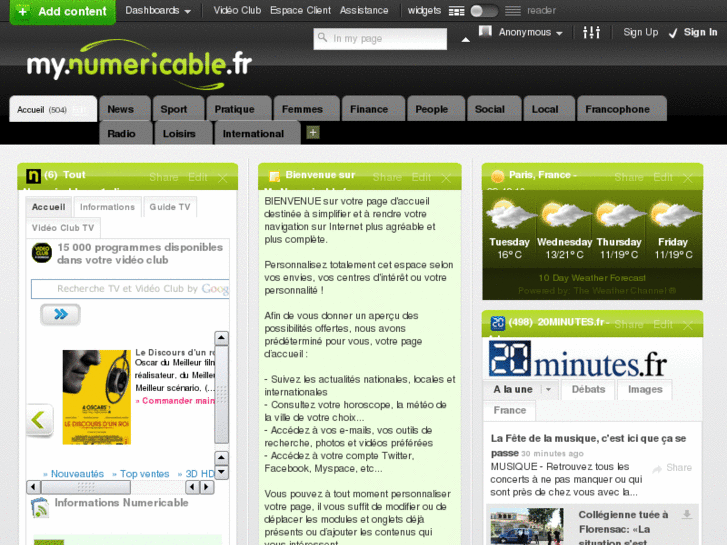Edit the Tout Numericable widget
This screenshot has height=545, width=727.
198,177
